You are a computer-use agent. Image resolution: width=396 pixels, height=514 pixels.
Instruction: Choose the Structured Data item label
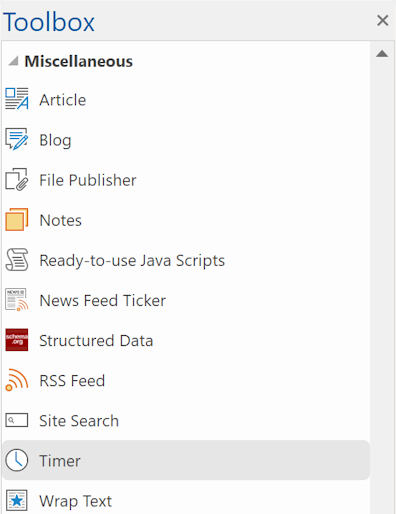point(96,341)
